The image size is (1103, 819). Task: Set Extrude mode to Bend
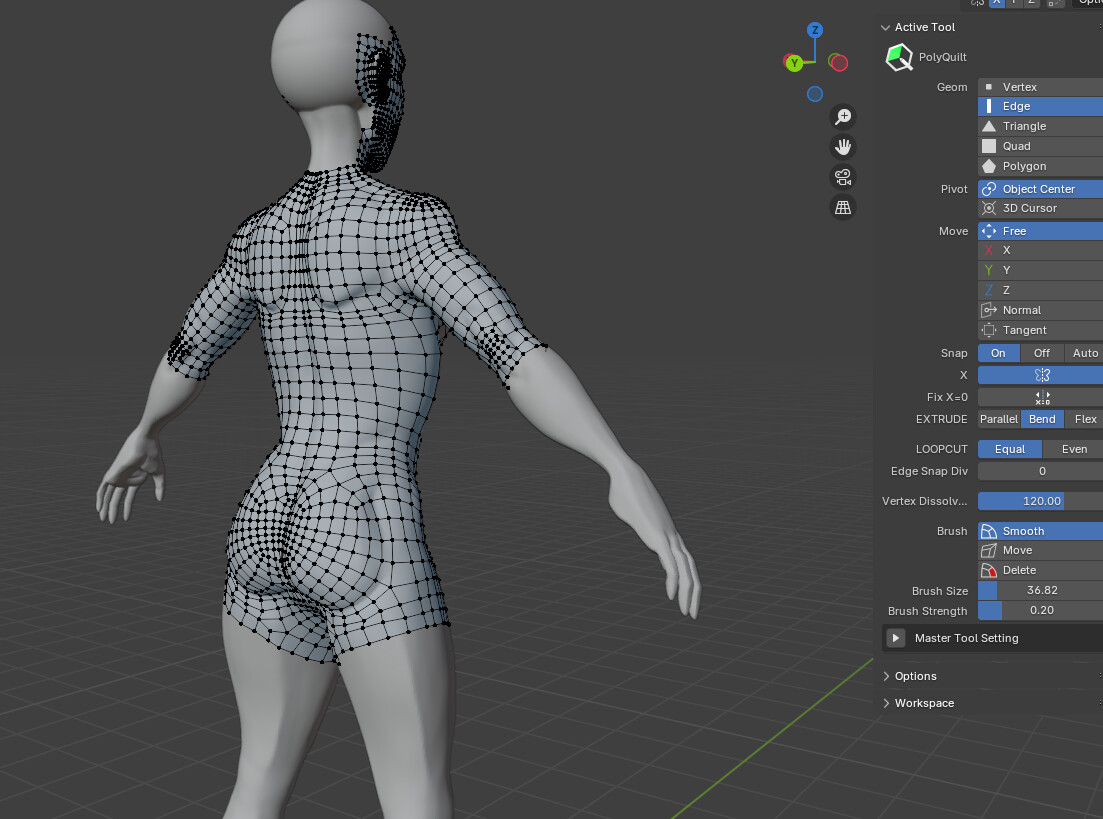[x=1042, y=419]
